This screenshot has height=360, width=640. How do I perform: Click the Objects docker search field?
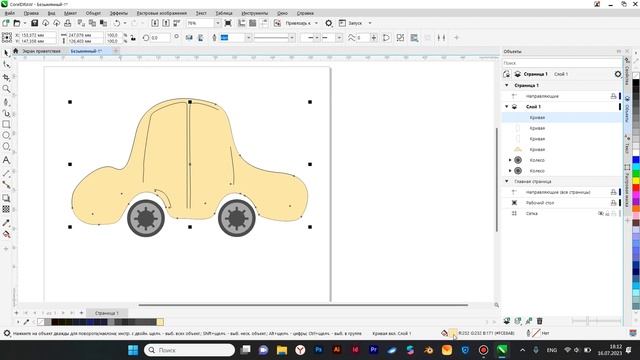pyautogui.click(x=562, y=63)
